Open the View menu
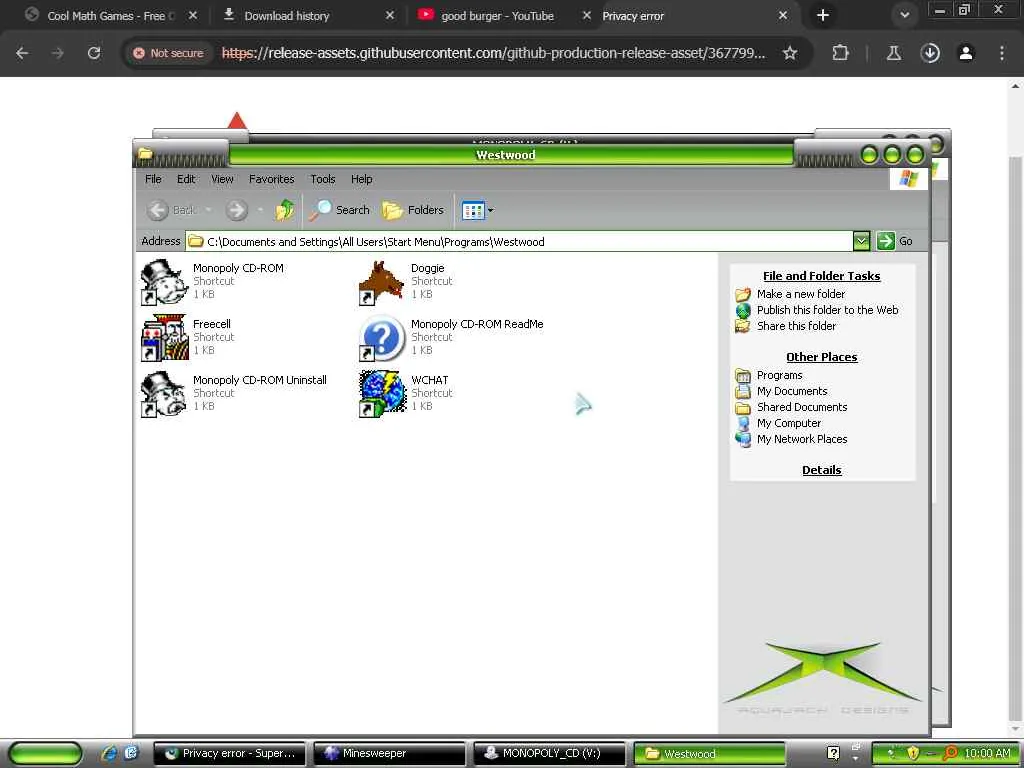1024x768 pixels. 222,179
